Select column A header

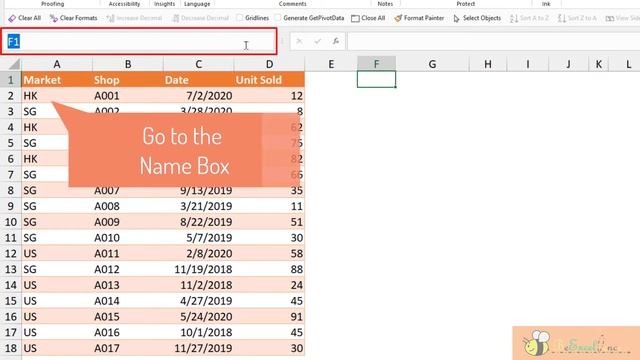coord(57,64)
